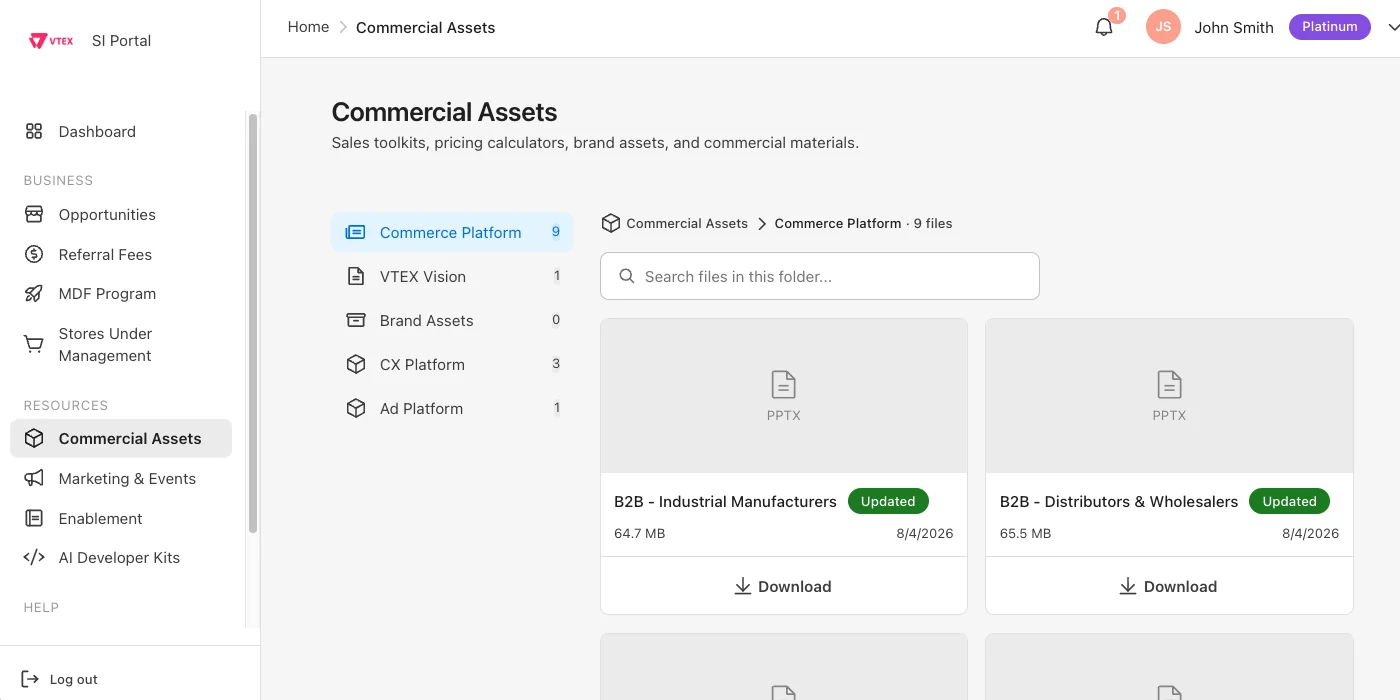Click the AI Developer Kits code icon
The height and width of the screenshot is (700, 1400).
tap(34, 557)
